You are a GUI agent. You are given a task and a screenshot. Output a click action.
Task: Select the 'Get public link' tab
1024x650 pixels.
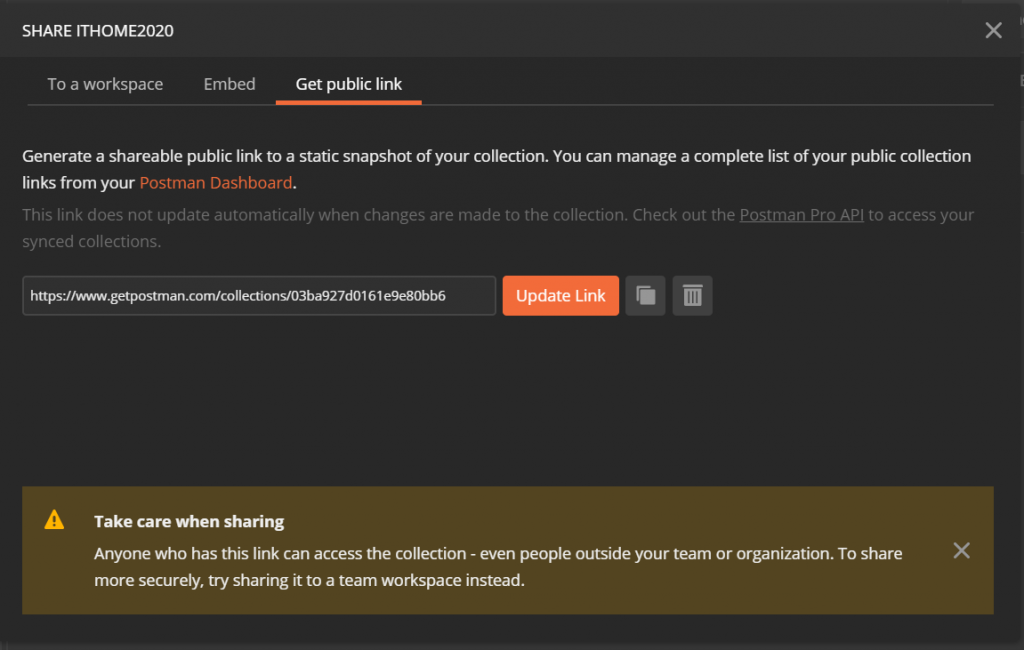pos(349,84)
